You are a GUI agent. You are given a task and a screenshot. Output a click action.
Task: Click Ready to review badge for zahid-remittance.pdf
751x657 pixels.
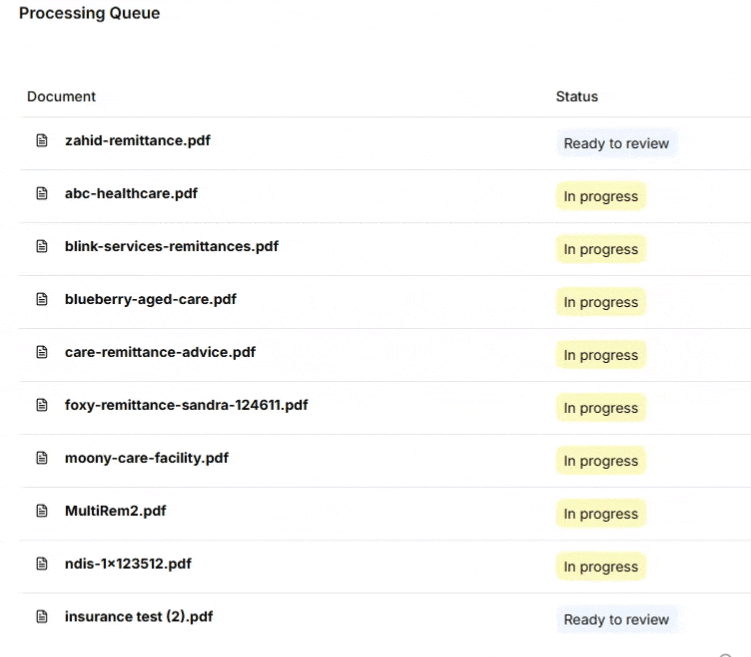click(616, 143)
